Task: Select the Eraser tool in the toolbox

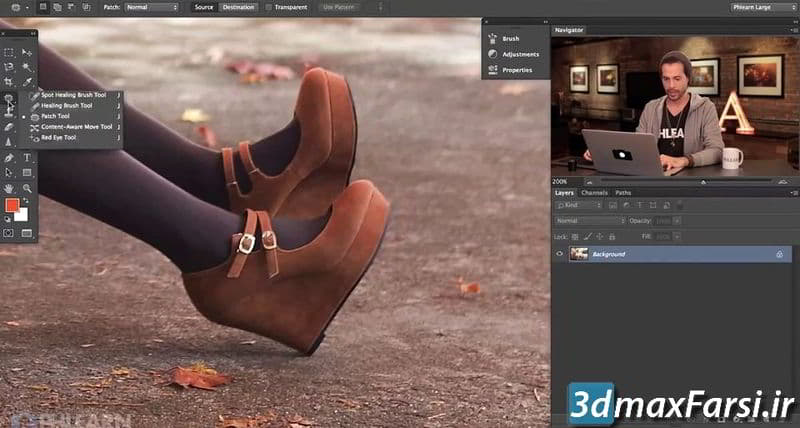Action: click(9, 127)
